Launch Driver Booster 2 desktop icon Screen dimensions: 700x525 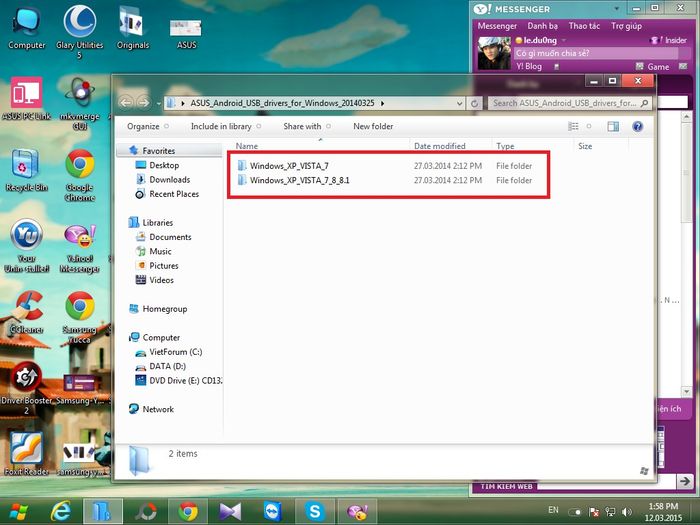point(26,388)
